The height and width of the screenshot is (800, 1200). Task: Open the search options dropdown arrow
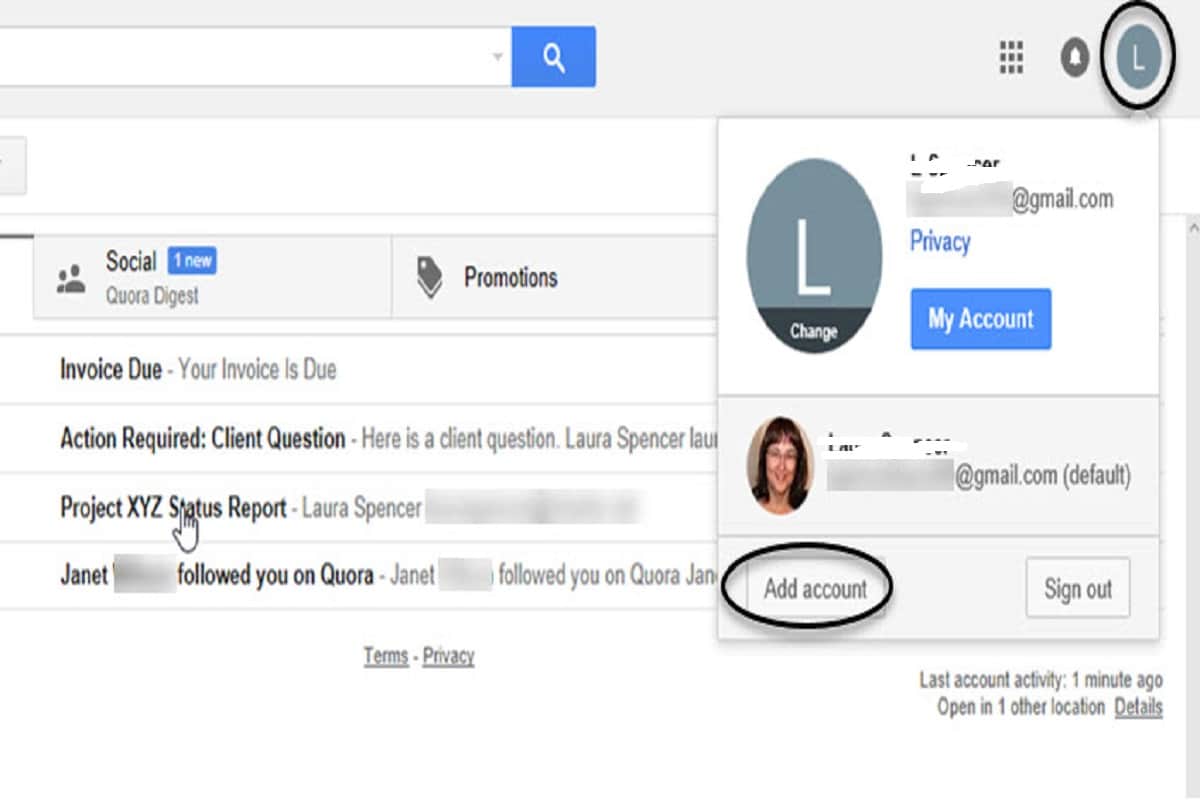[x=498, y=57]
